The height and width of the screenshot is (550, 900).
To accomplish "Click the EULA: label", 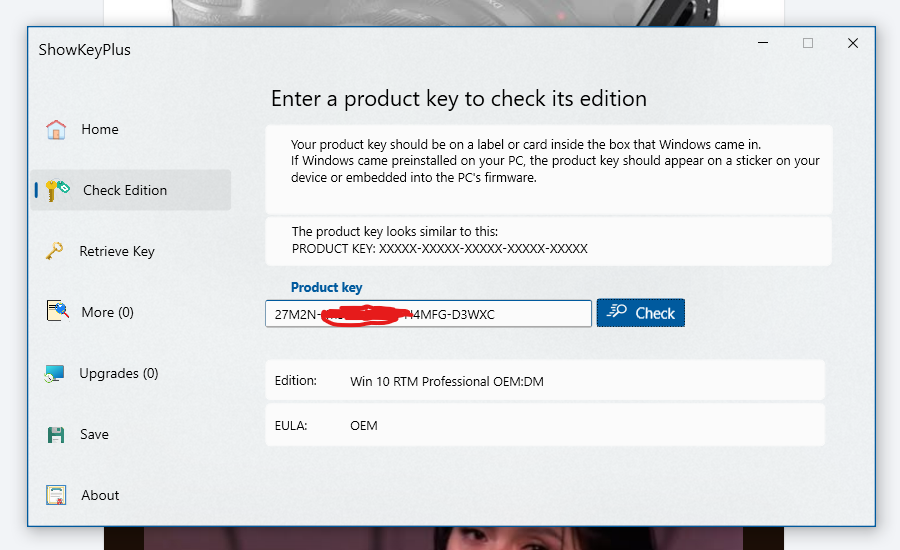I will click(x=291, y=425).
